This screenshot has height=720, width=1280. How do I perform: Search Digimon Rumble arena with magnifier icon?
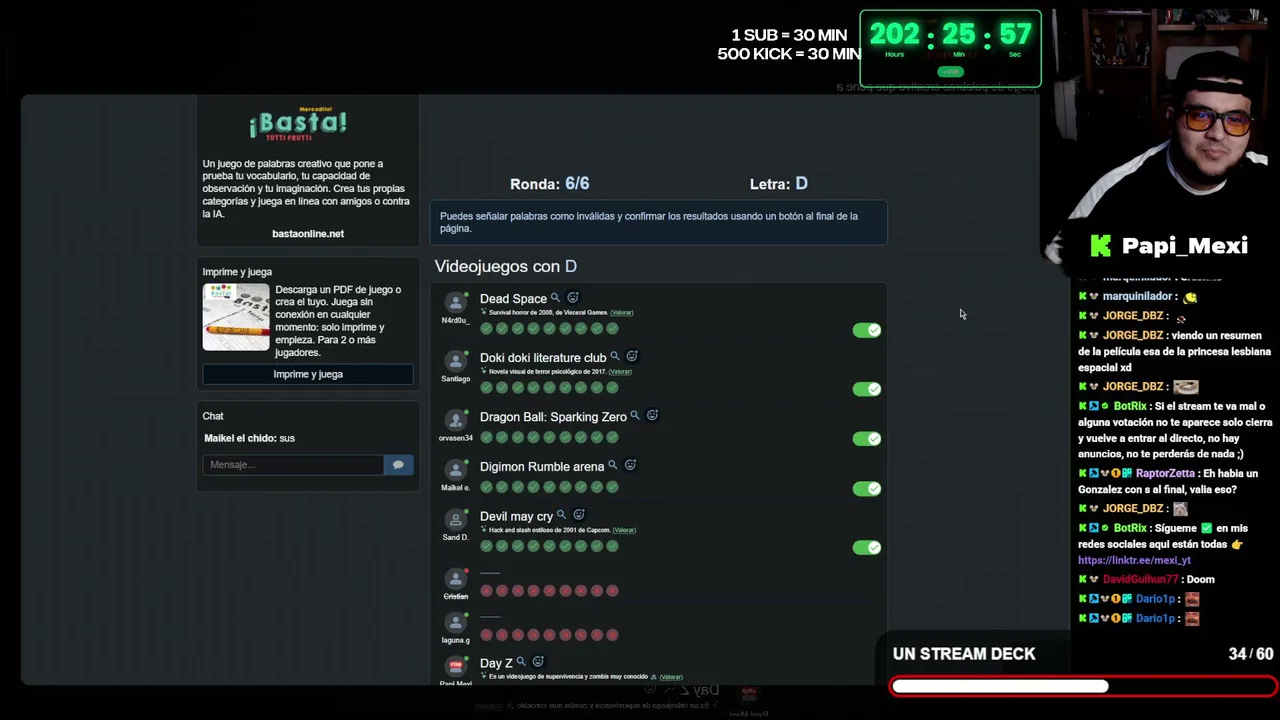613,466
